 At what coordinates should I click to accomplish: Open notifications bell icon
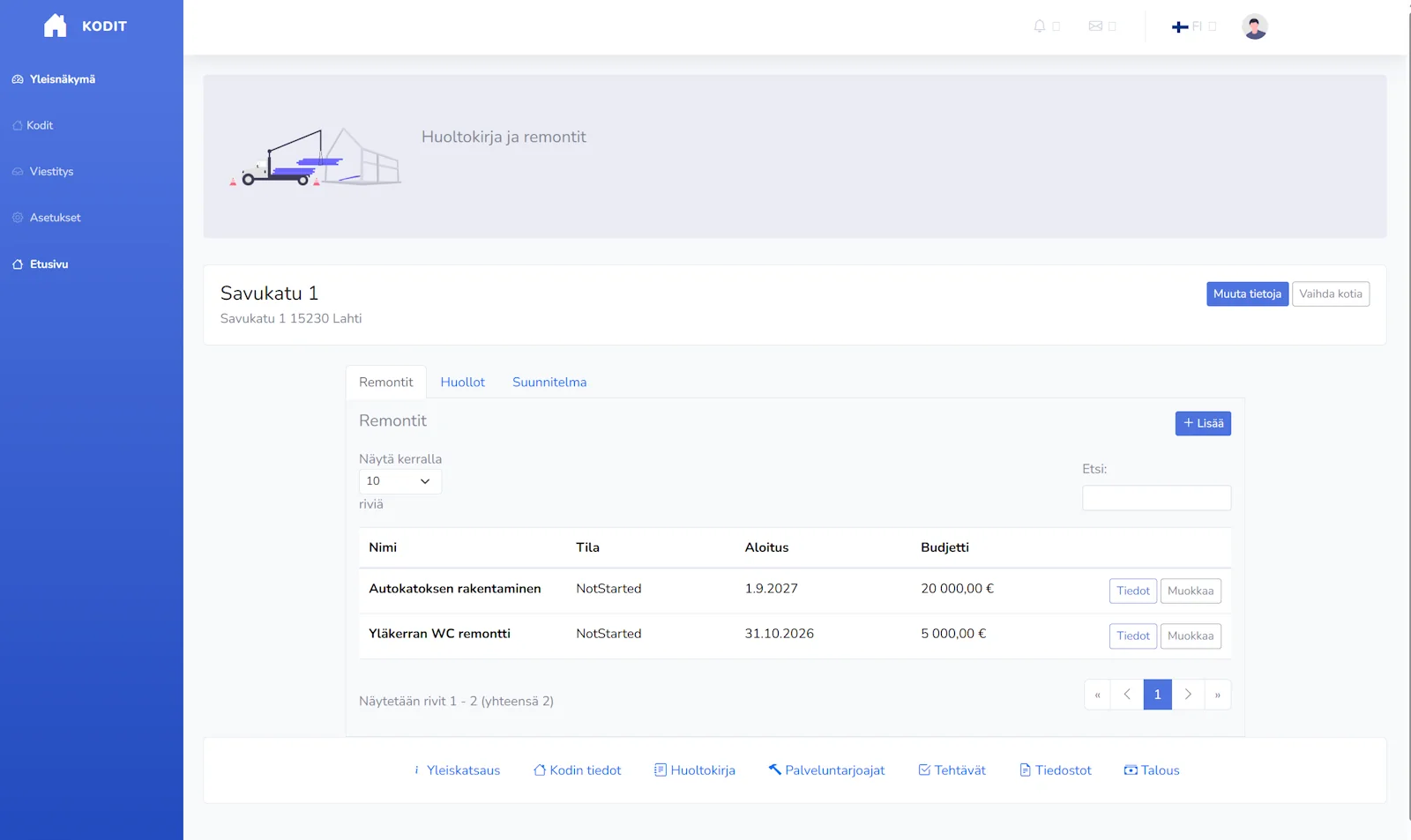click(x=1040, y=26)
